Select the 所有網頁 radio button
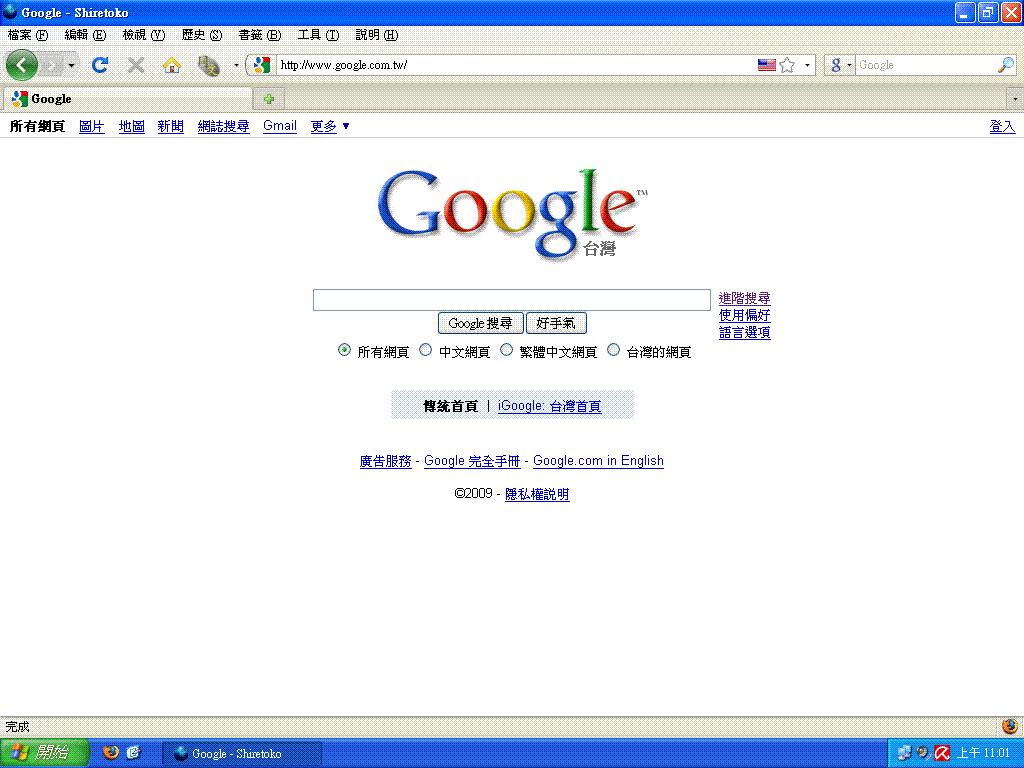 coord(344,350)
